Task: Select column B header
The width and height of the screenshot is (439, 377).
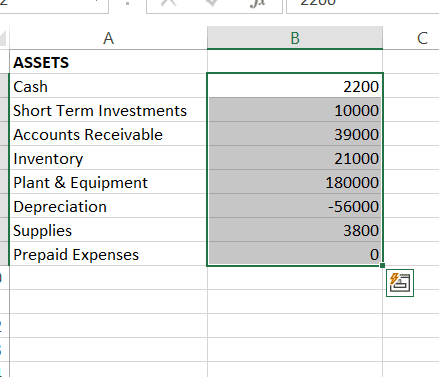Action: click(295, 38)
